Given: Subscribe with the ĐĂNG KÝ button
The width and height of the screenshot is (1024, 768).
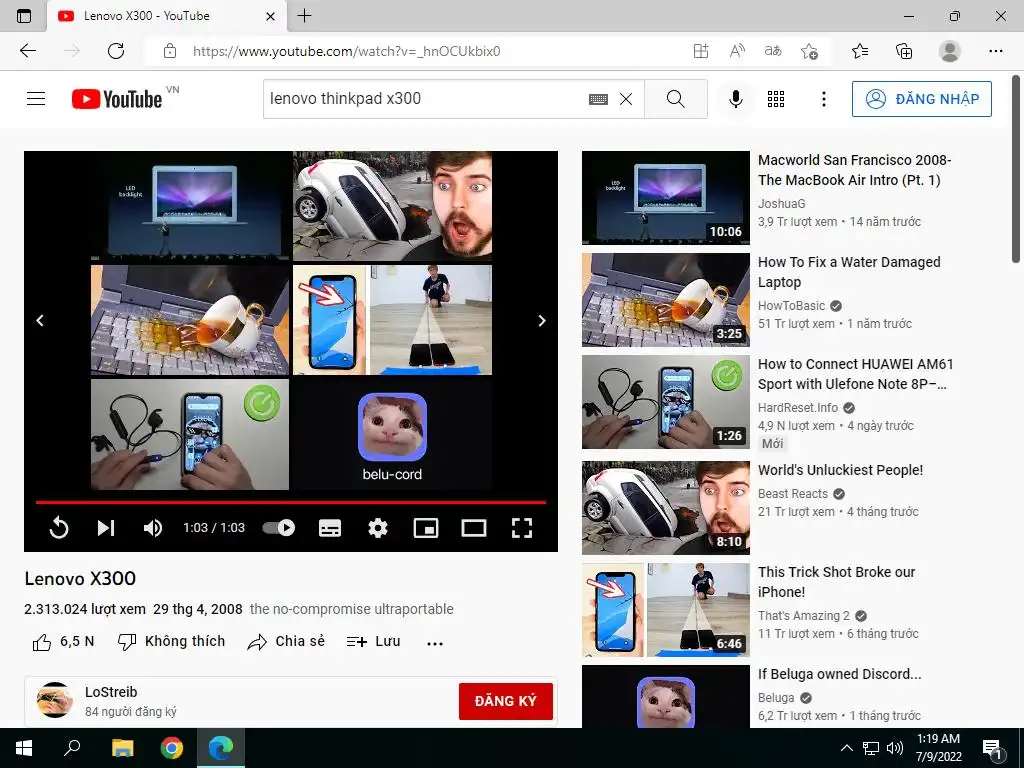Looking at the screenshot, I should pyautogui.click(x=505, y=701).
